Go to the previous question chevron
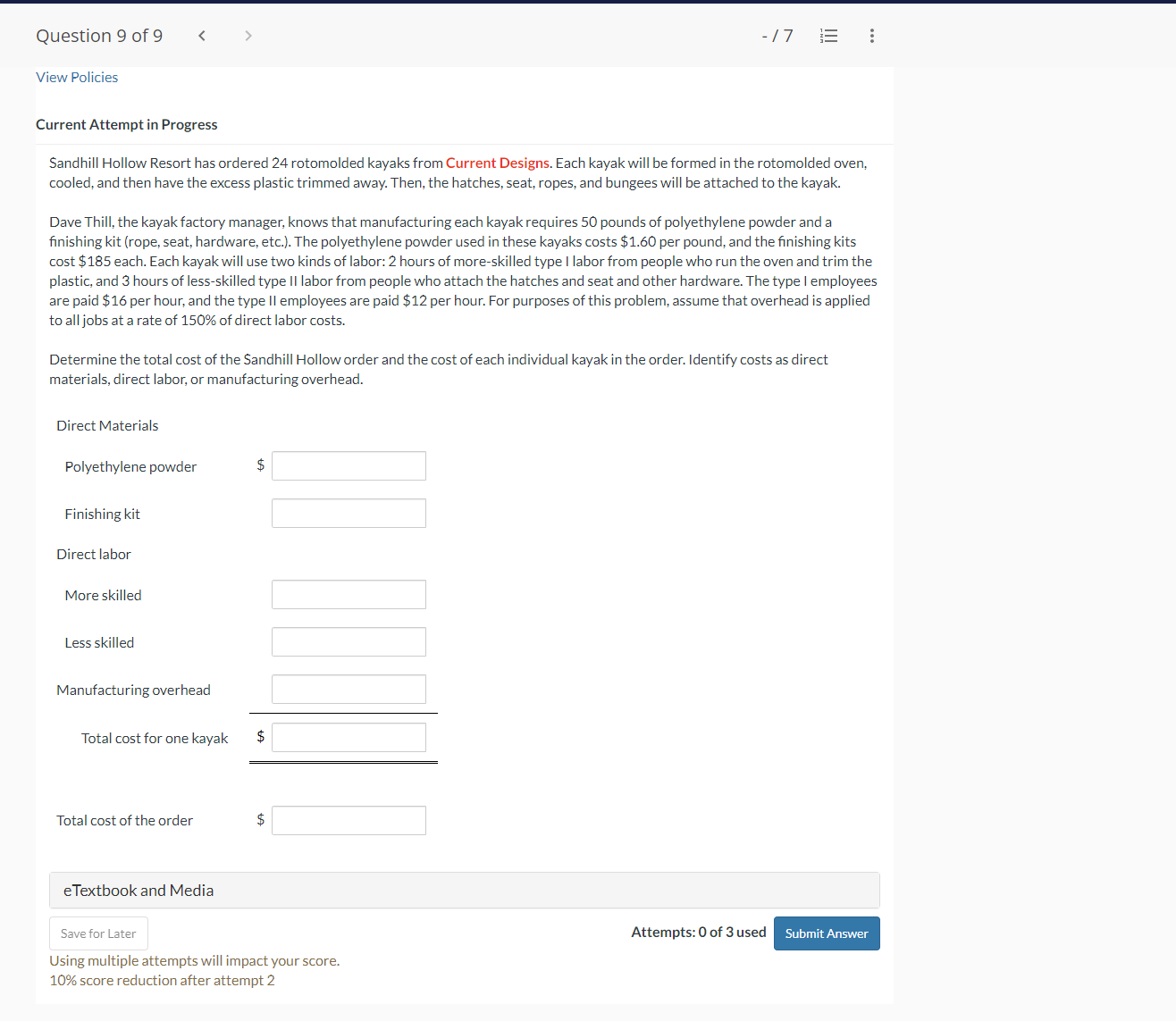 (x=202, y=36)
